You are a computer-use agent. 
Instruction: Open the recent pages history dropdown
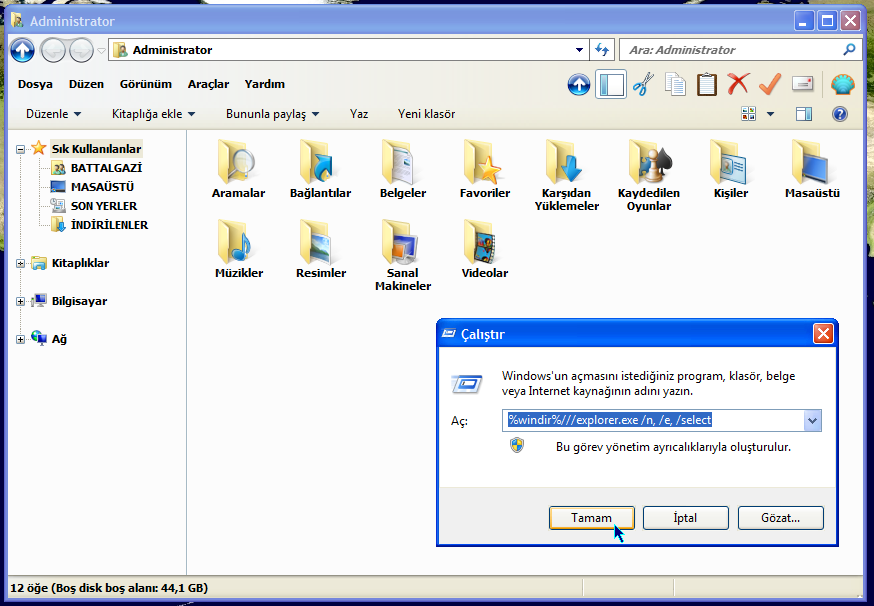pyautogui.click(x=101, y=50)
